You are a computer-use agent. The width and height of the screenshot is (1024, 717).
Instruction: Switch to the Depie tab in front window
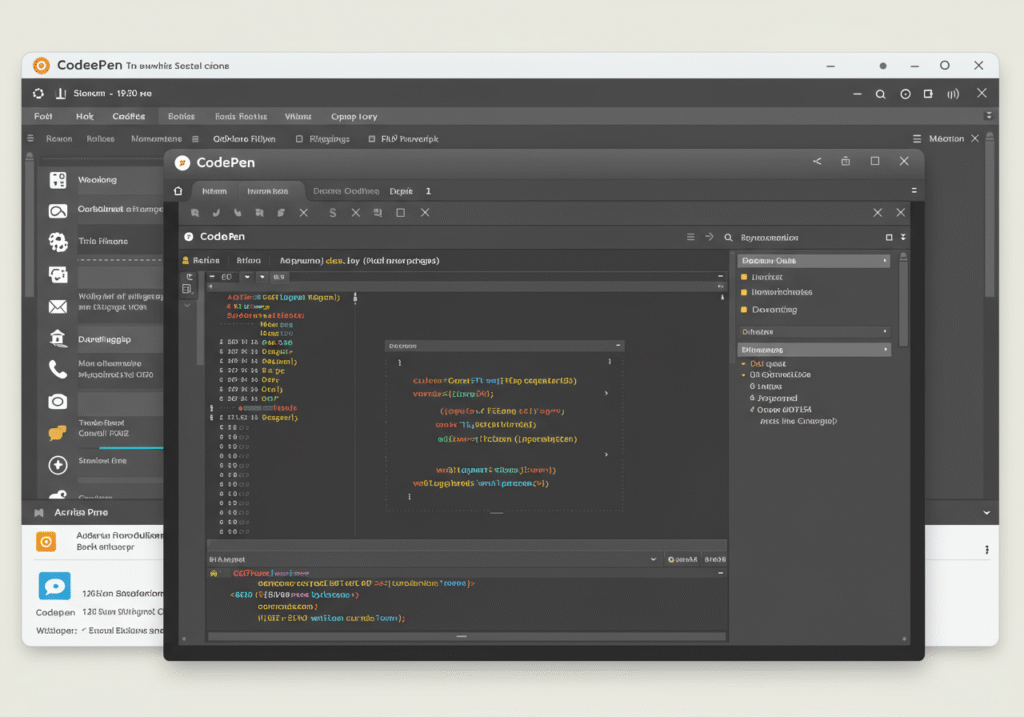point(401,191)
